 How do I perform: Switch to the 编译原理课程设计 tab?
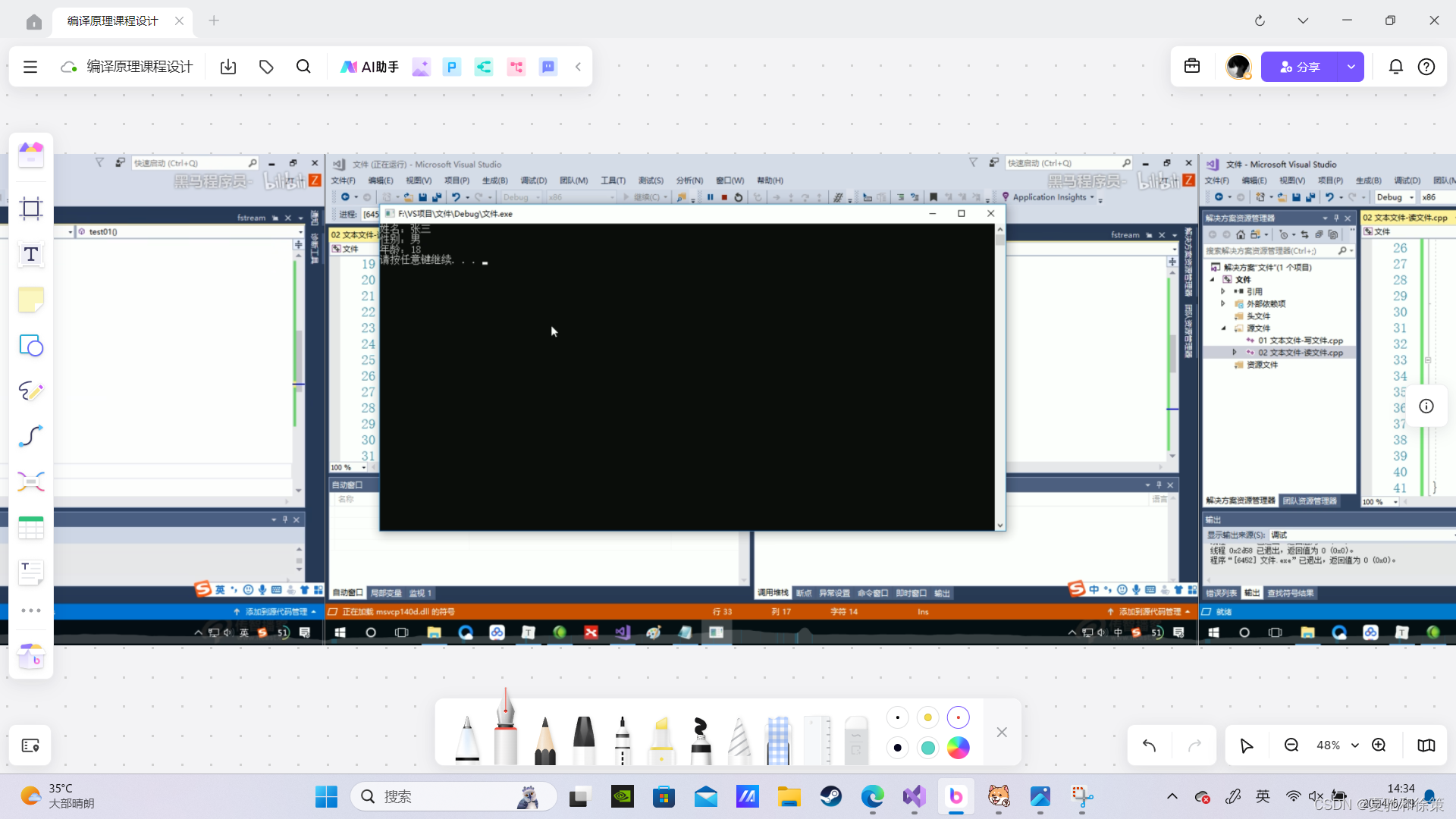click(x=113, y=20)
